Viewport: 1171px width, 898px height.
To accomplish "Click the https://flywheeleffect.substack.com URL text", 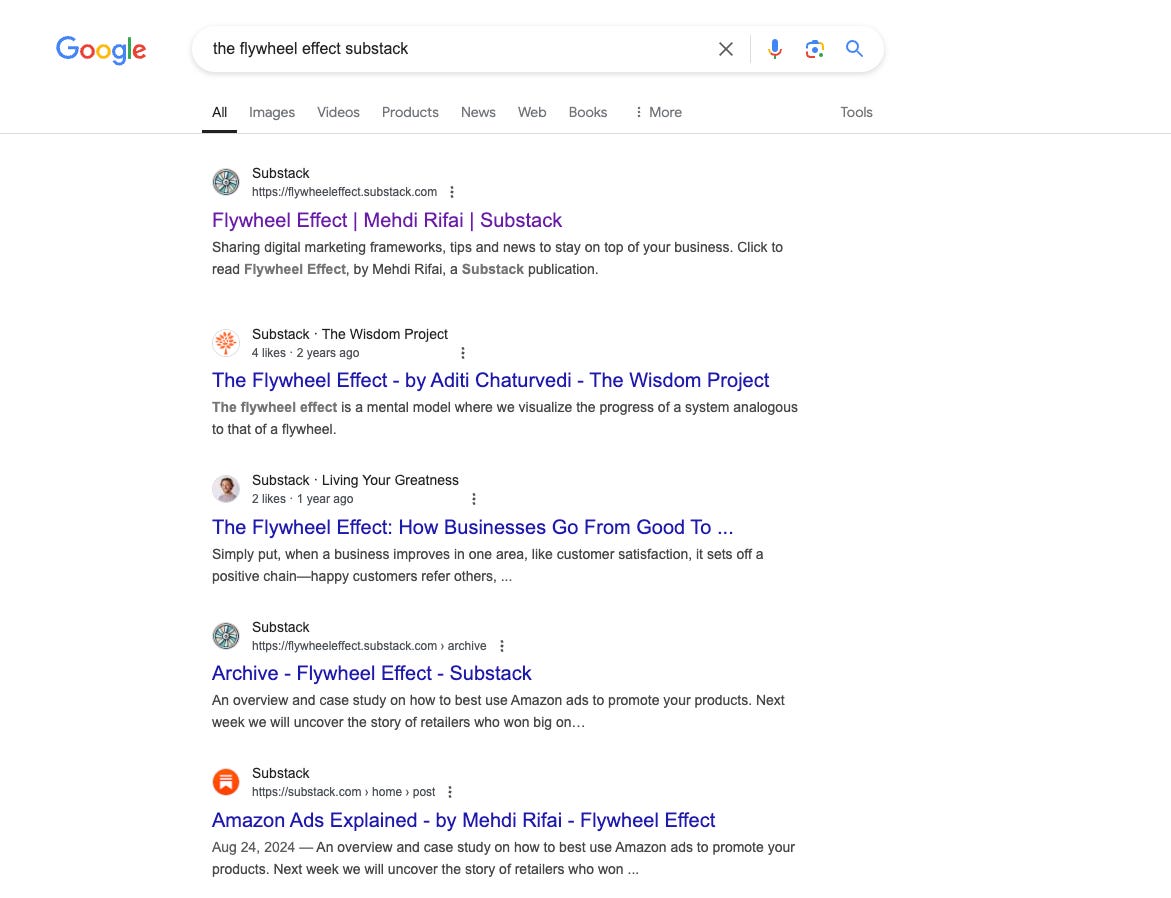I will (344, 192).
